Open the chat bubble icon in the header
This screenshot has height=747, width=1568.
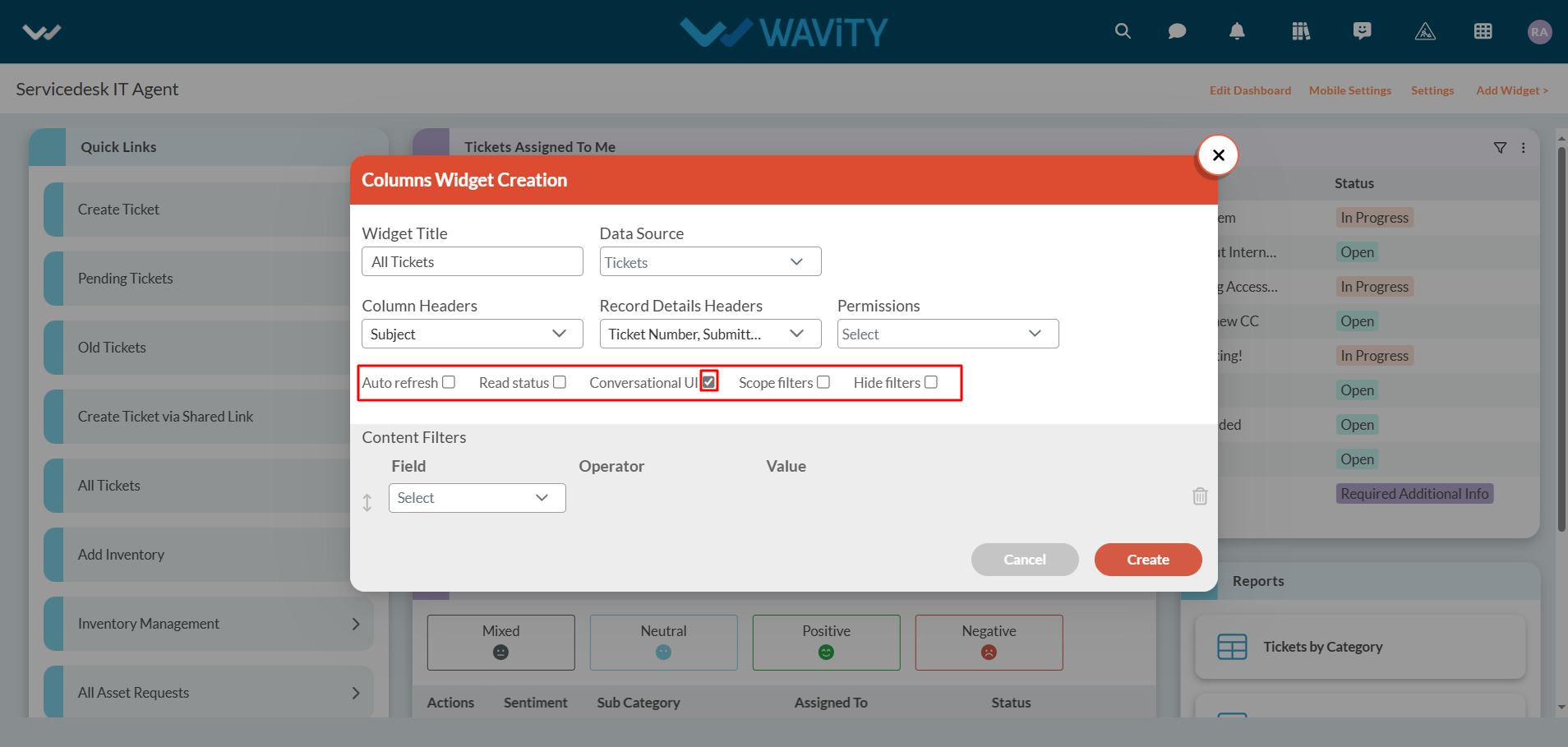click(x=1177, y=31)
